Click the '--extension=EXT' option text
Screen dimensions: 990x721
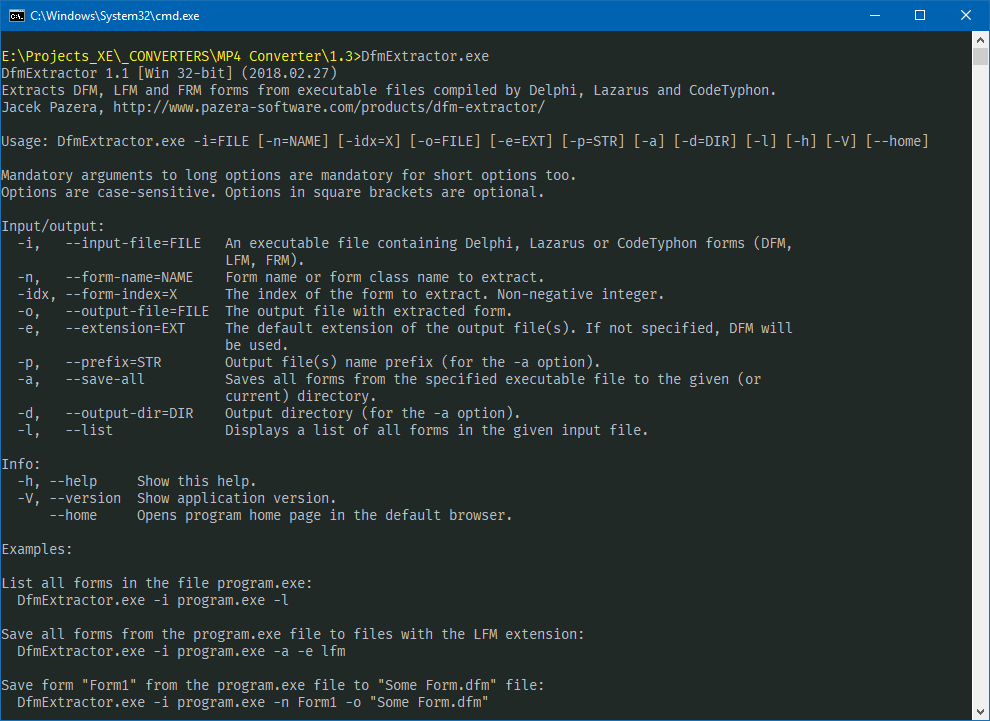click(125, 328)
